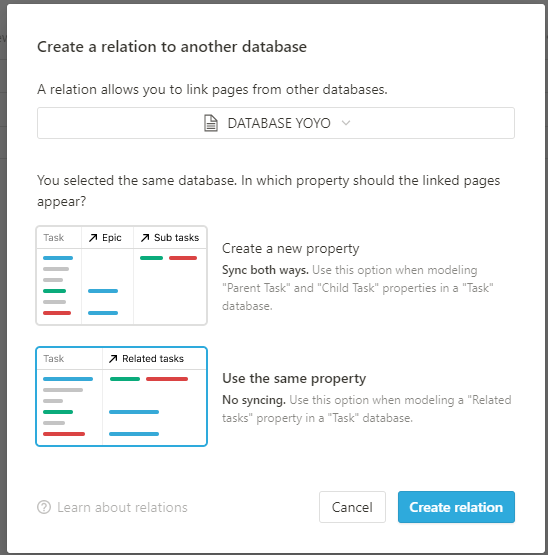Open the DATABASE YOYO database selector
The width and height of the screenshot is (548, 555).
[x=276, y=123]
